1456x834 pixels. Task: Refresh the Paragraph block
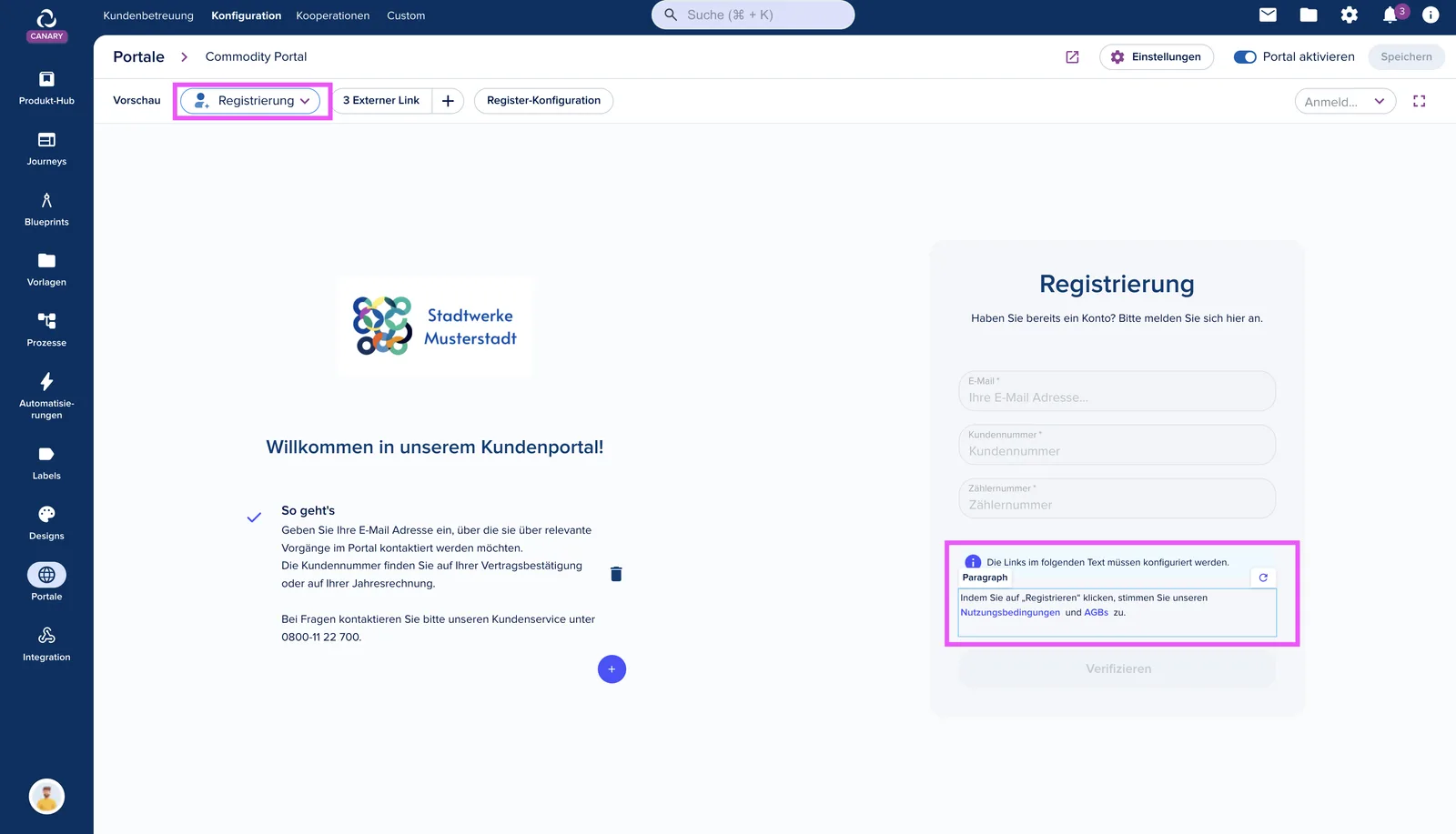coord(1263,578)
